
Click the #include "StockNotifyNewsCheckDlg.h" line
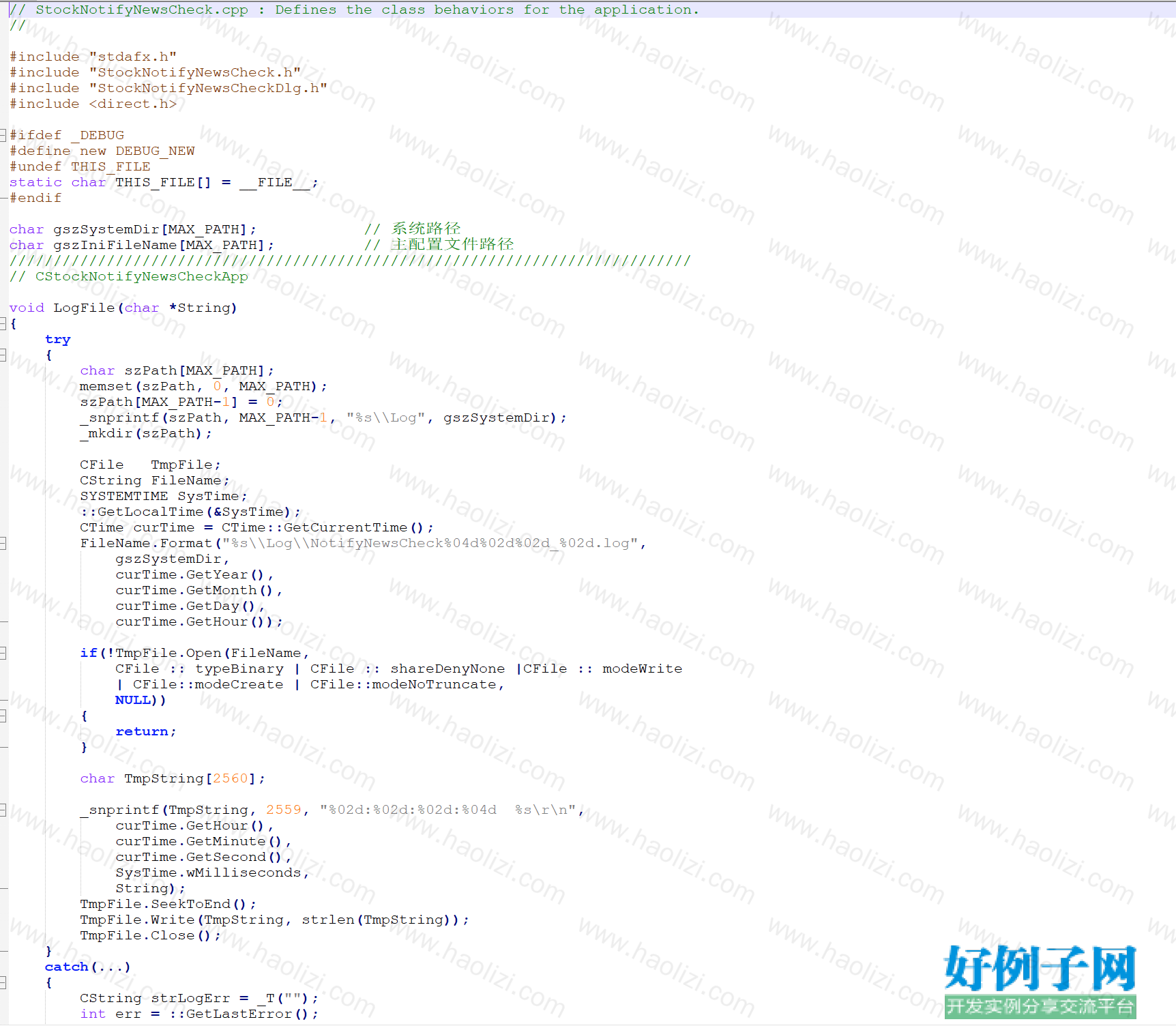click(x=168, y=88)
